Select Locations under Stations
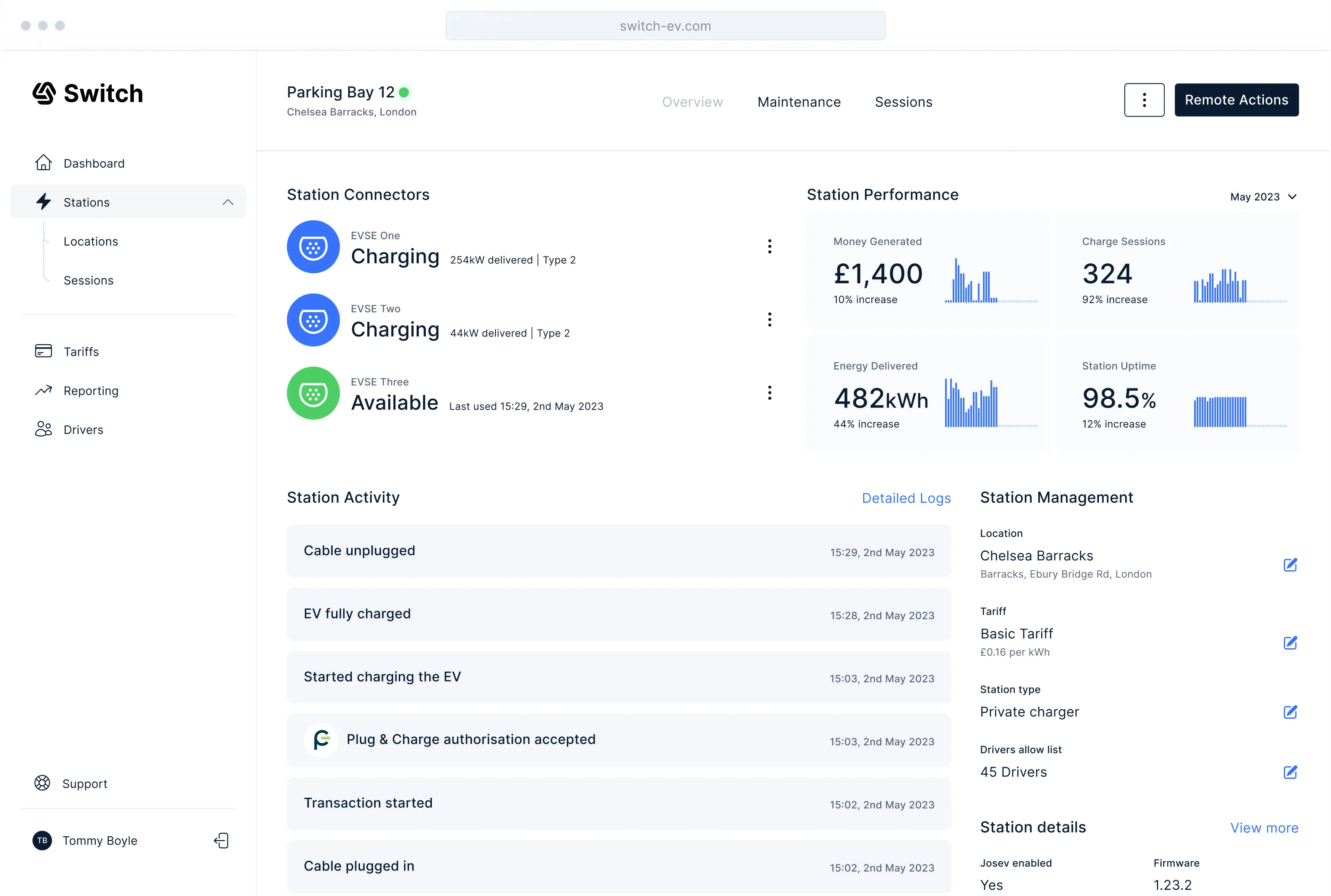Image resolution: width=1331 pixels, height=896 pixels. tap(91, 241)
